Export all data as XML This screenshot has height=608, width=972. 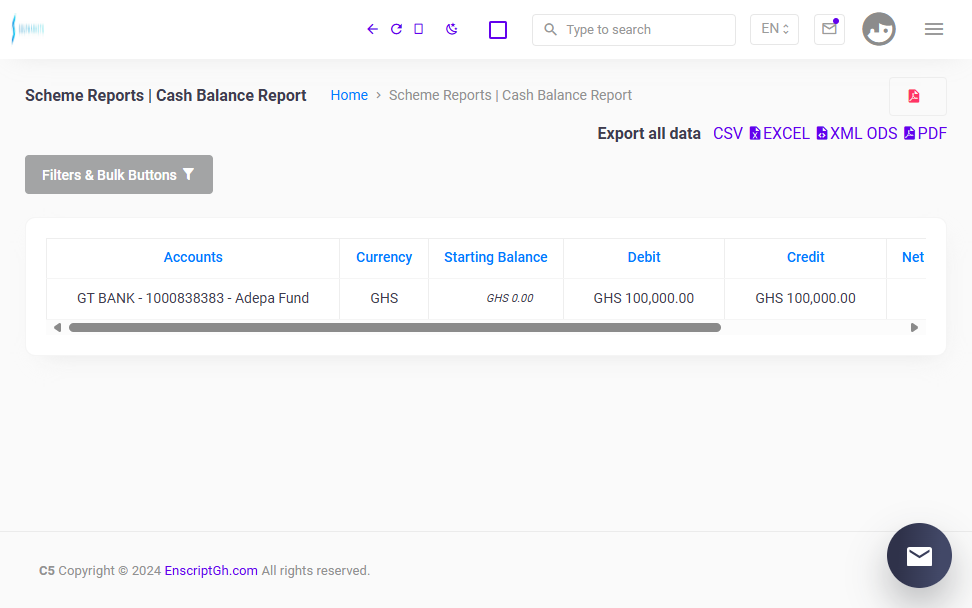click(839, 133)
